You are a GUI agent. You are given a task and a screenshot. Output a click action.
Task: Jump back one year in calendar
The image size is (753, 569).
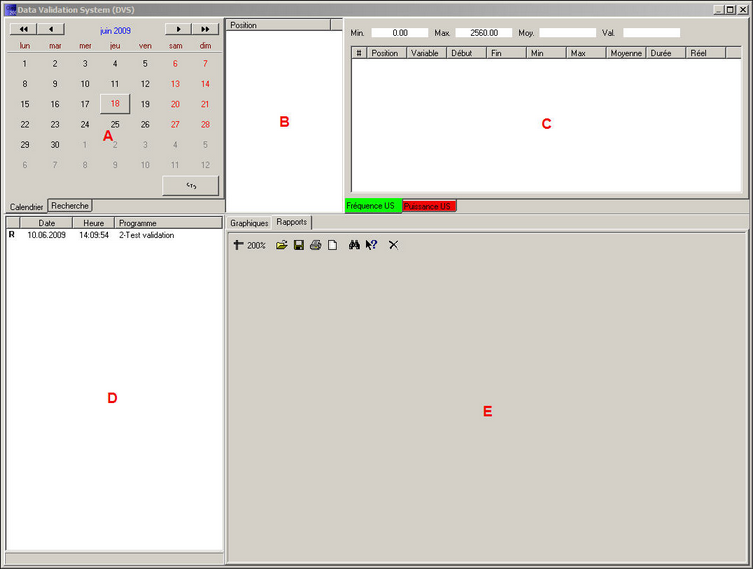pos(23,29)
